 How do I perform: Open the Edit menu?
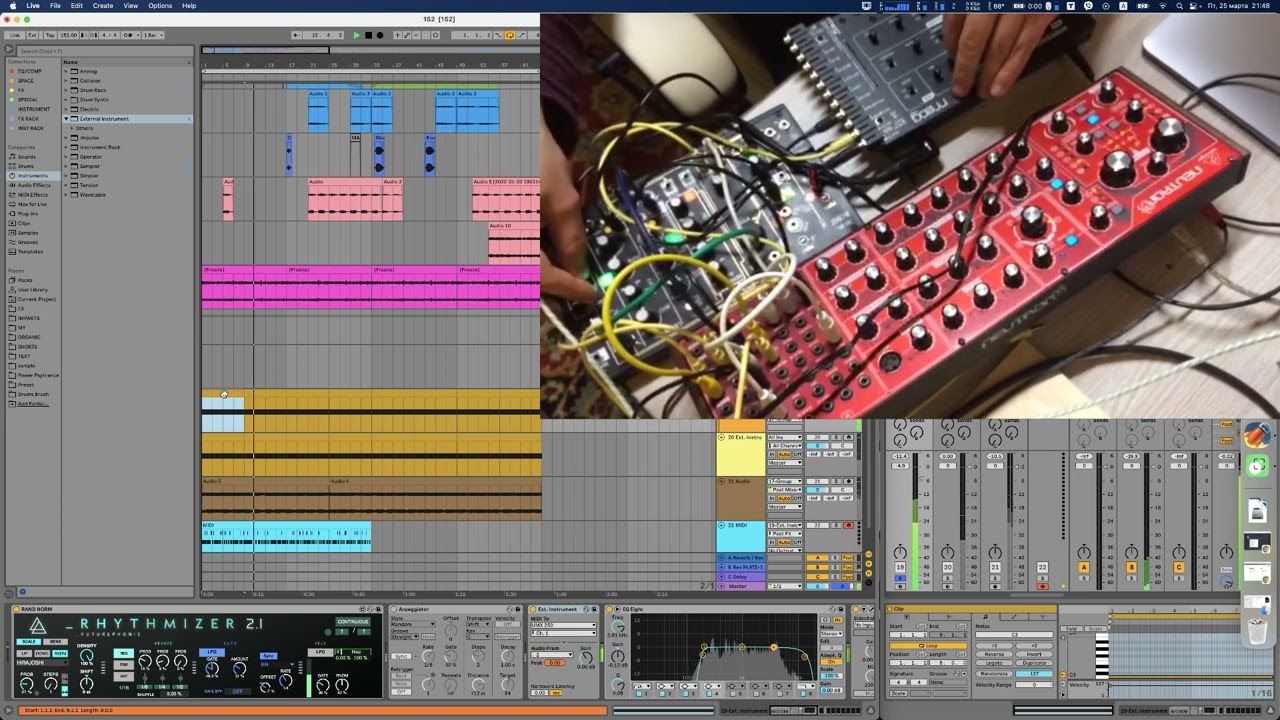click(77, 6)
